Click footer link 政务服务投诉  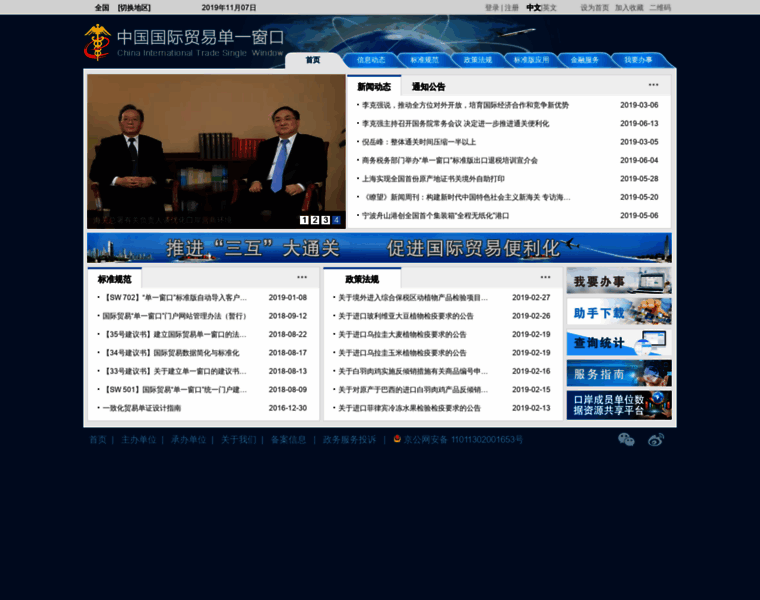pyautogui.click(x=349, y=440)
